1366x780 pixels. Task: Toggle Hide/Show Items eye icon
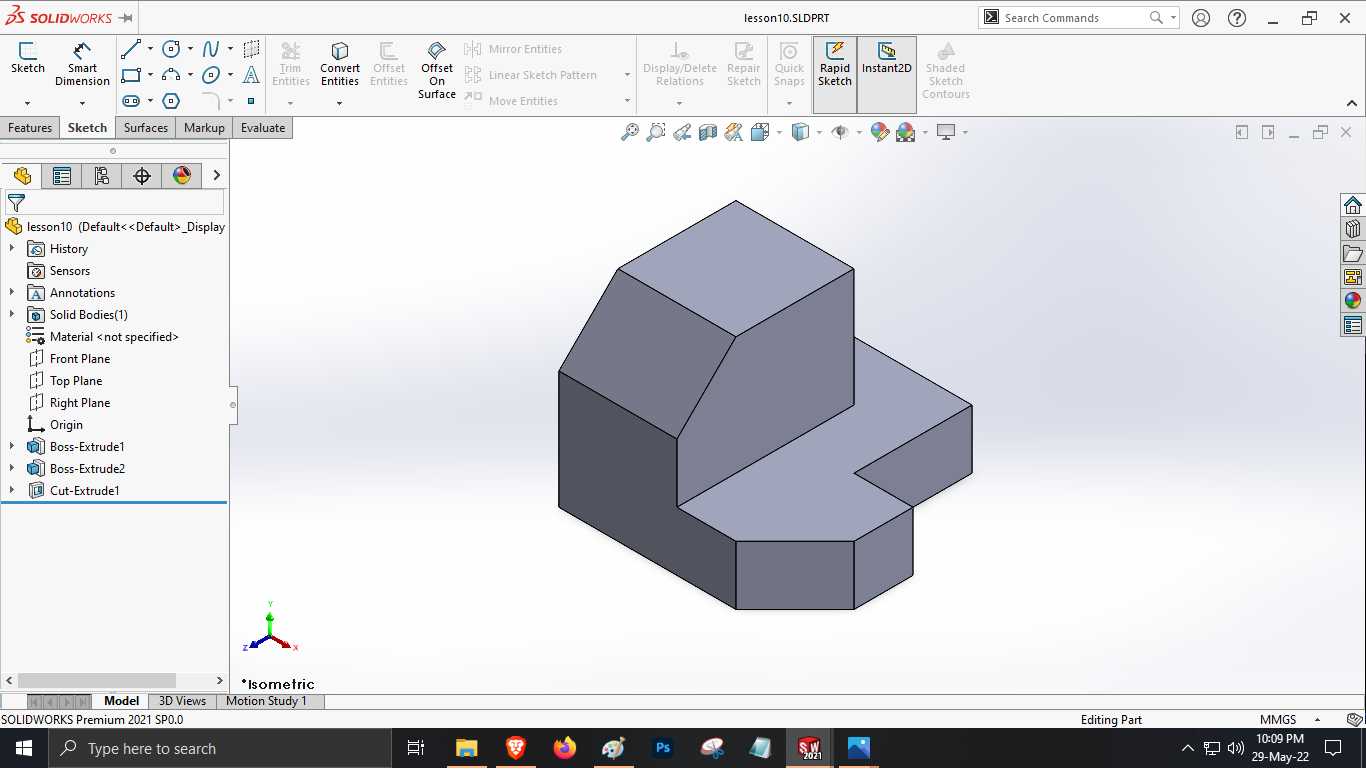[840, 132]
